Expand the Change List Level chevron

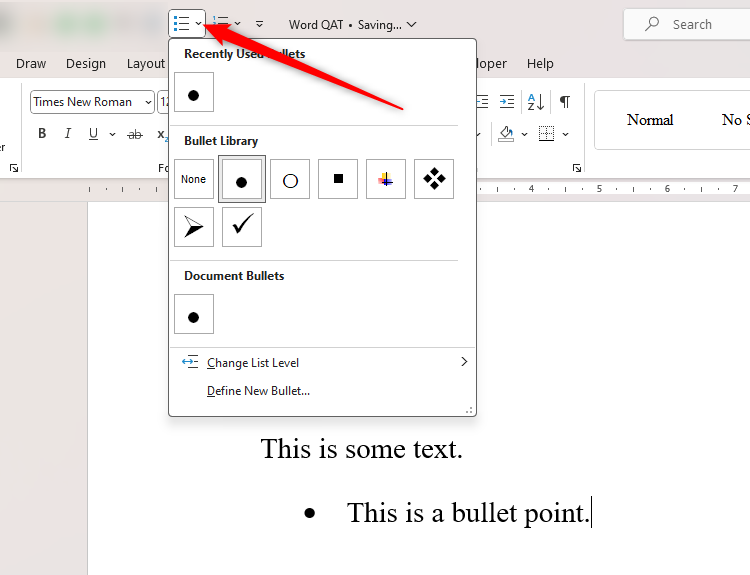[x=463, y=362]
